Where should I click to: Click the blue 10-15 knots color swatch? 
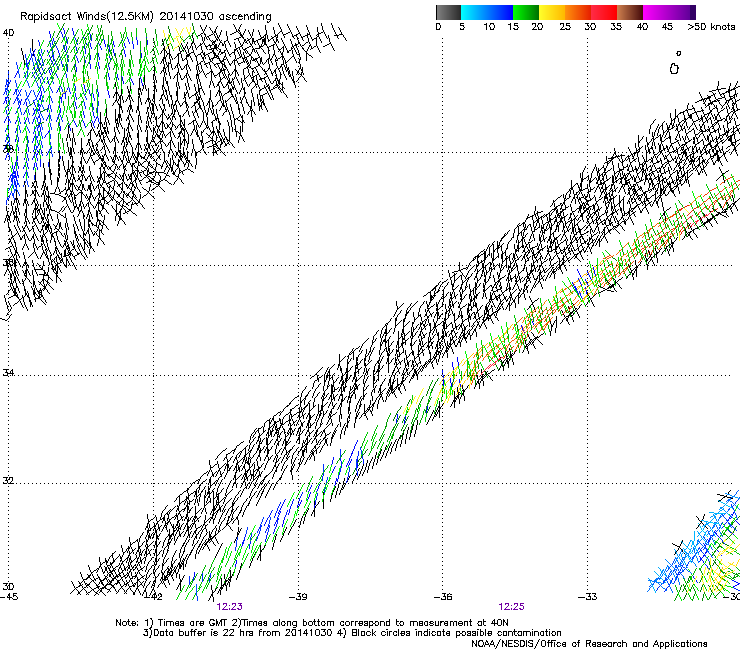(x=499, y=12)
